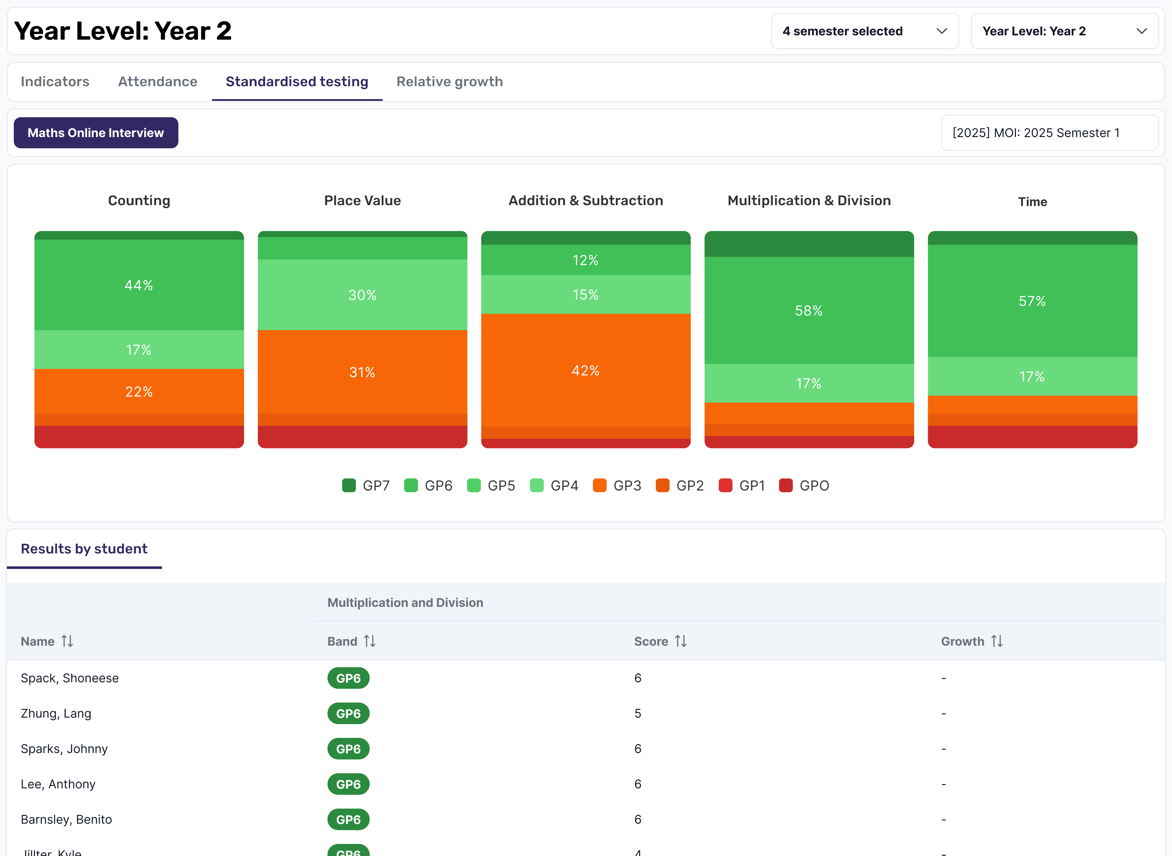Click the Maths Online Interview button
The width and height of the screenshot is (1172, 856).
[x=95, y=132]
